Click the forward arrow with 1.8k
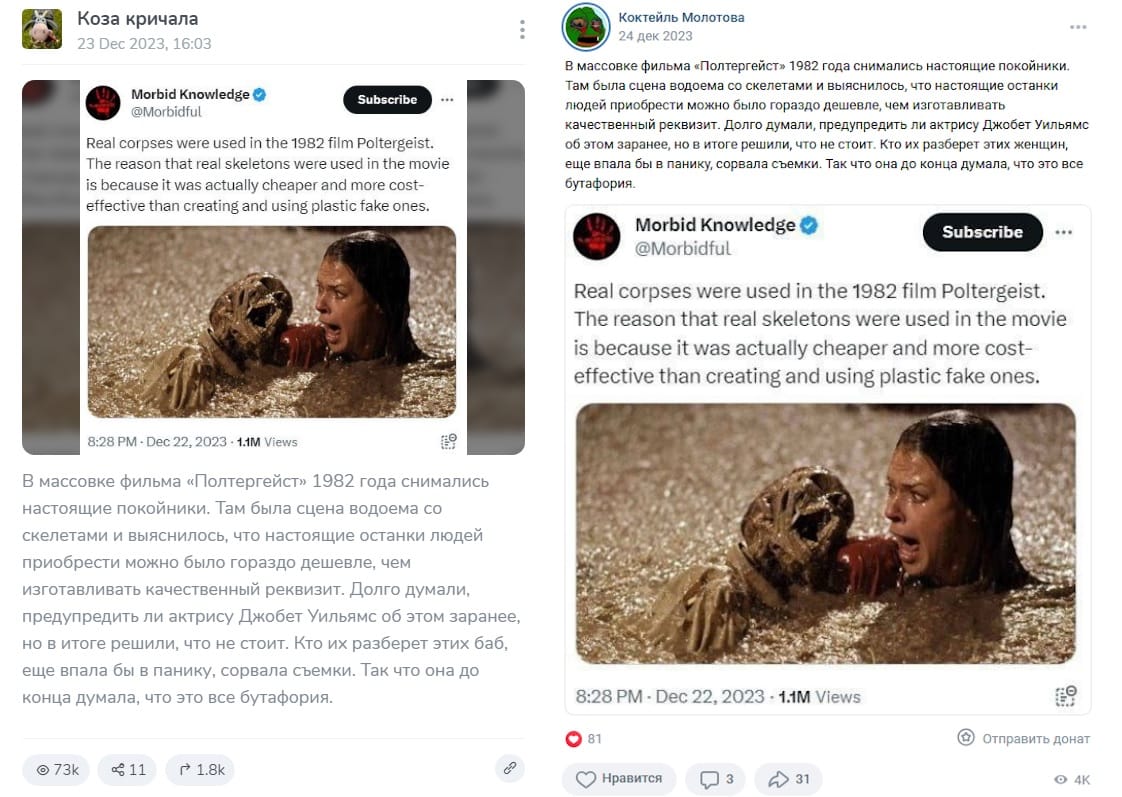The width and height of the screenshot is (1122, 797). 200,770
